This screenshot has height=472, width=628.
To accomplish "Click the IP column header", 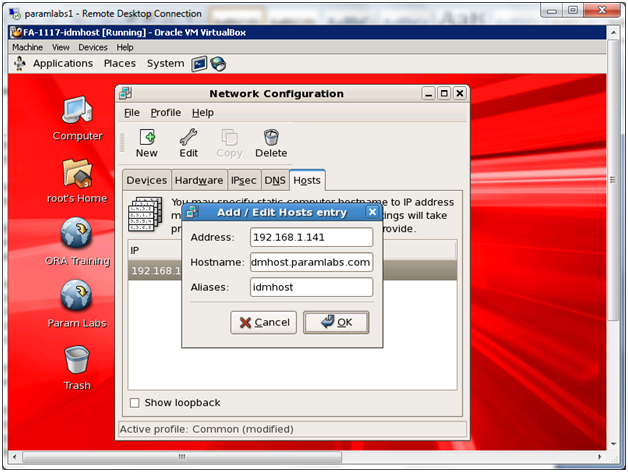I will [x=135, y=251].
